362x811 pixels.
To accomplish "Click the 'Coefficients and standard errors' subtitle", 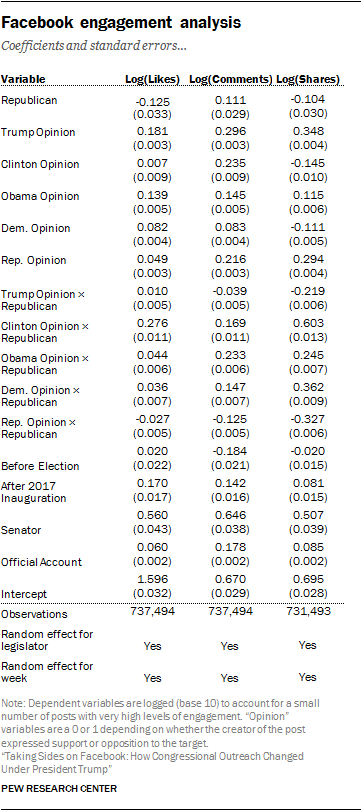I will click(94, 47).
